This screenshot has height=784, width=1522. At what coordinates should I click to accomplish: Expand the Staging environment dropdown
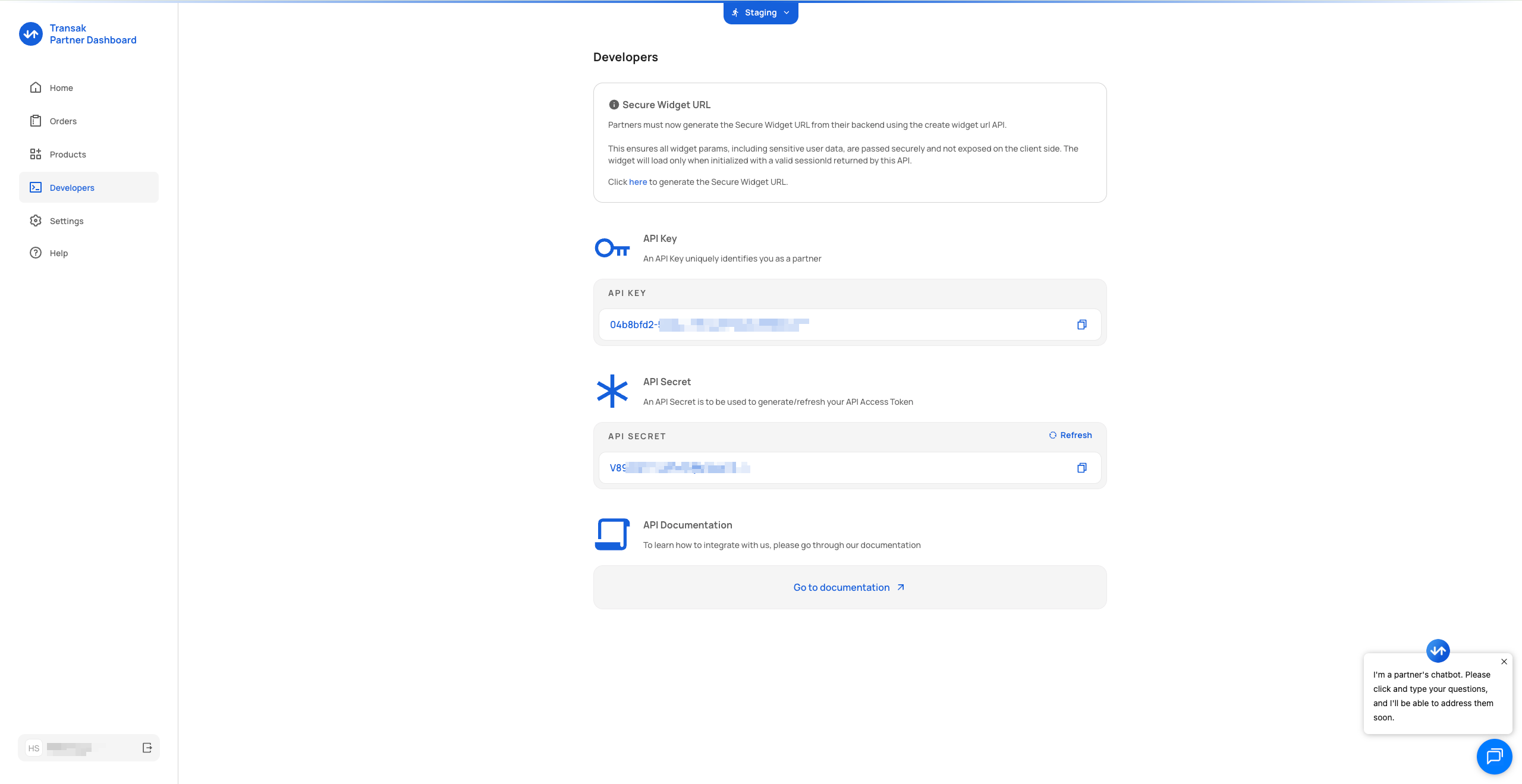tap(760, 12)
